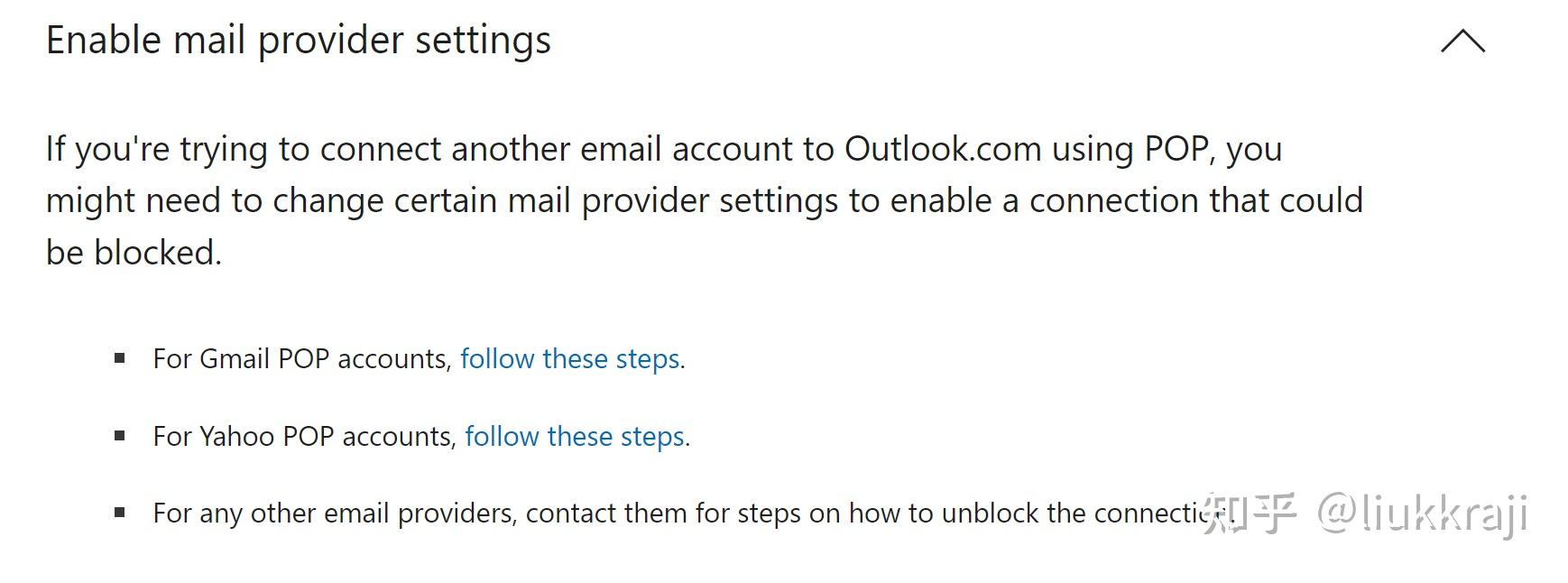The image size is (1568, 583).
Task: Click the @liukkraji watermark username
Action: tap(1423, 514)
